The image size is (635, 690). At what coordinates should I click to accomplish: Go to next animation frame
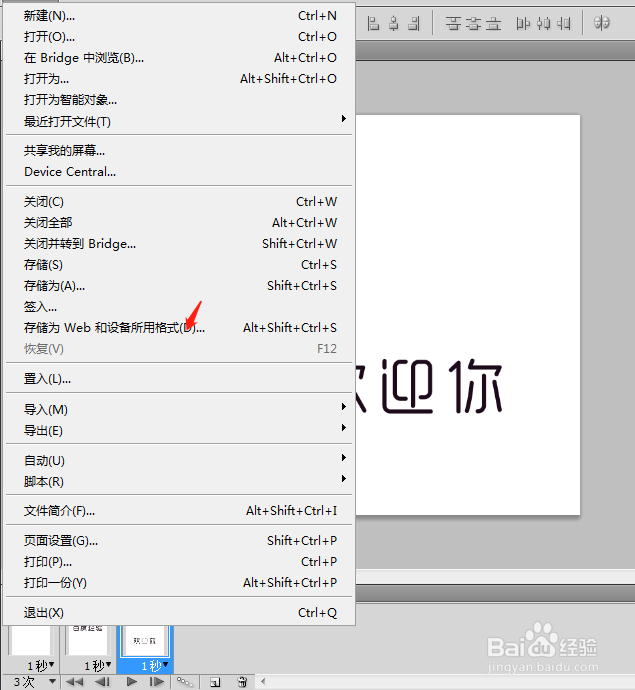point(156,682)
